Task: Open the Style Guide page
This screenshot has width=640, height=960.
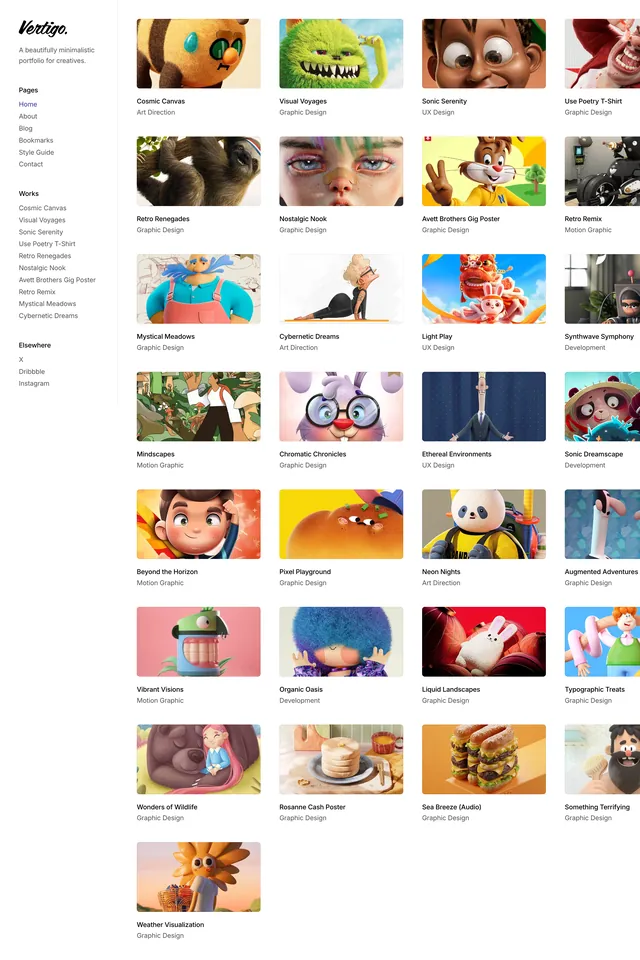Action: [36, 152]
